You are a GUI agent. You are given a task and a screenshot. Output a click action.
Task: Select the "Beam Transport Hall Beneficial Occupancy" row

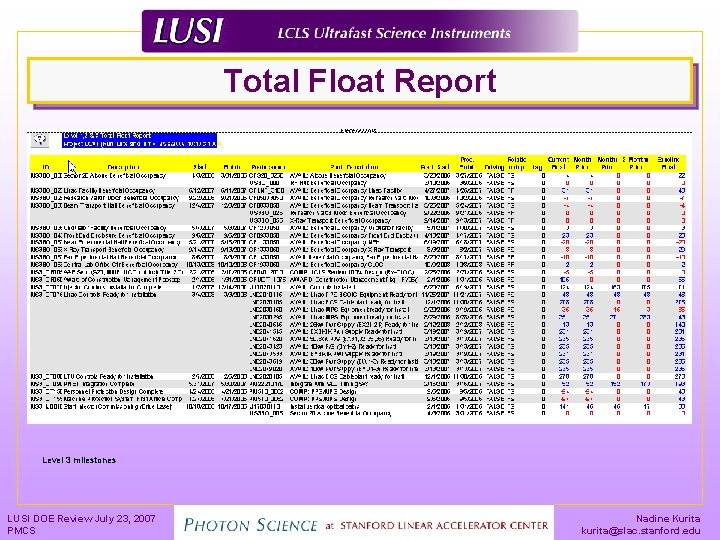point(358,206)
